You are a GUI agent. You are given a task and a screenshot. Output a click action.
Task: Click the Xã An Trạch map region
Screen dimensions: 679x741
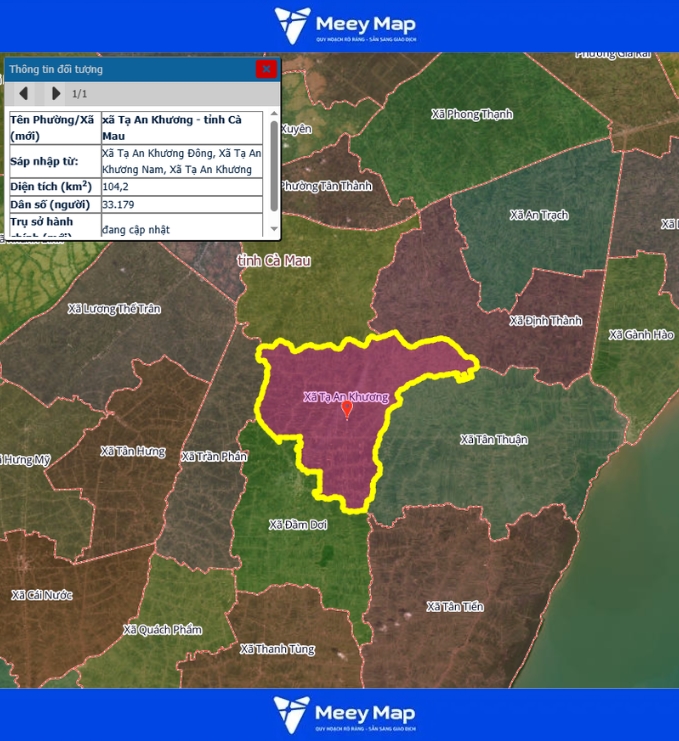point(538,215)
